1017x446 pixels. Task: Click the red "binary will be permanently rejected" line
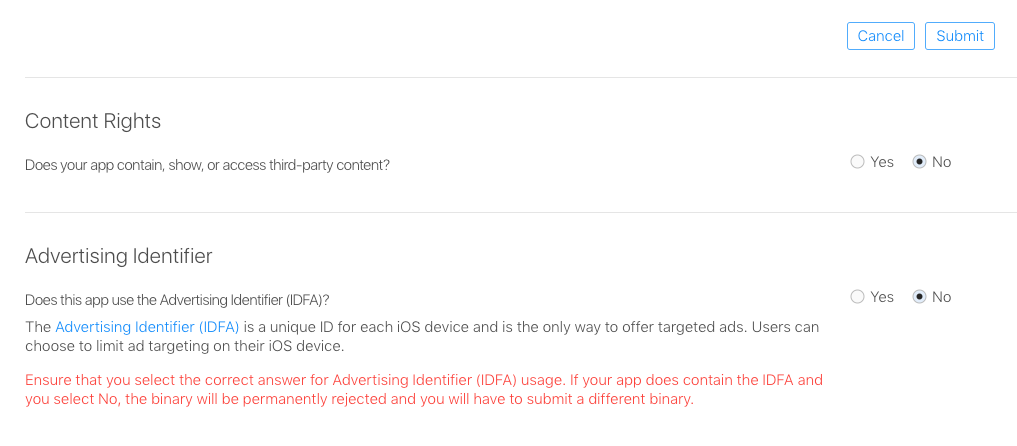tap(358, 400)
